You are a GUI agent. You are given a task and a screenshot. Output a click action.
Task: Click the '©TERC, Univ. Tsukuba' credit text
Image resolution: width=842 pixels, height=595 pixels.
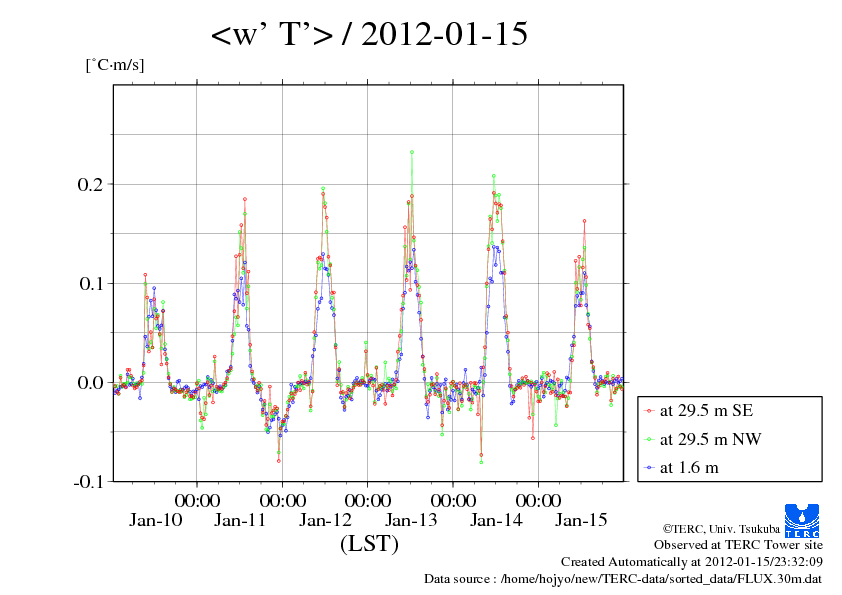point(721,529)
